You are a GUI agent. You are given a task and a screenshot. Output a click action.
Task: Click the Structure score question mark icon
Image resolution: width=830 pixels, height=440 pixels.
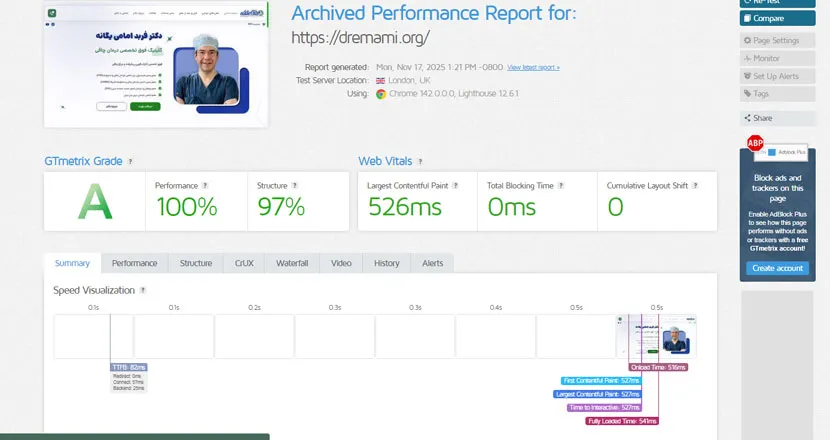tap(294, 185)
